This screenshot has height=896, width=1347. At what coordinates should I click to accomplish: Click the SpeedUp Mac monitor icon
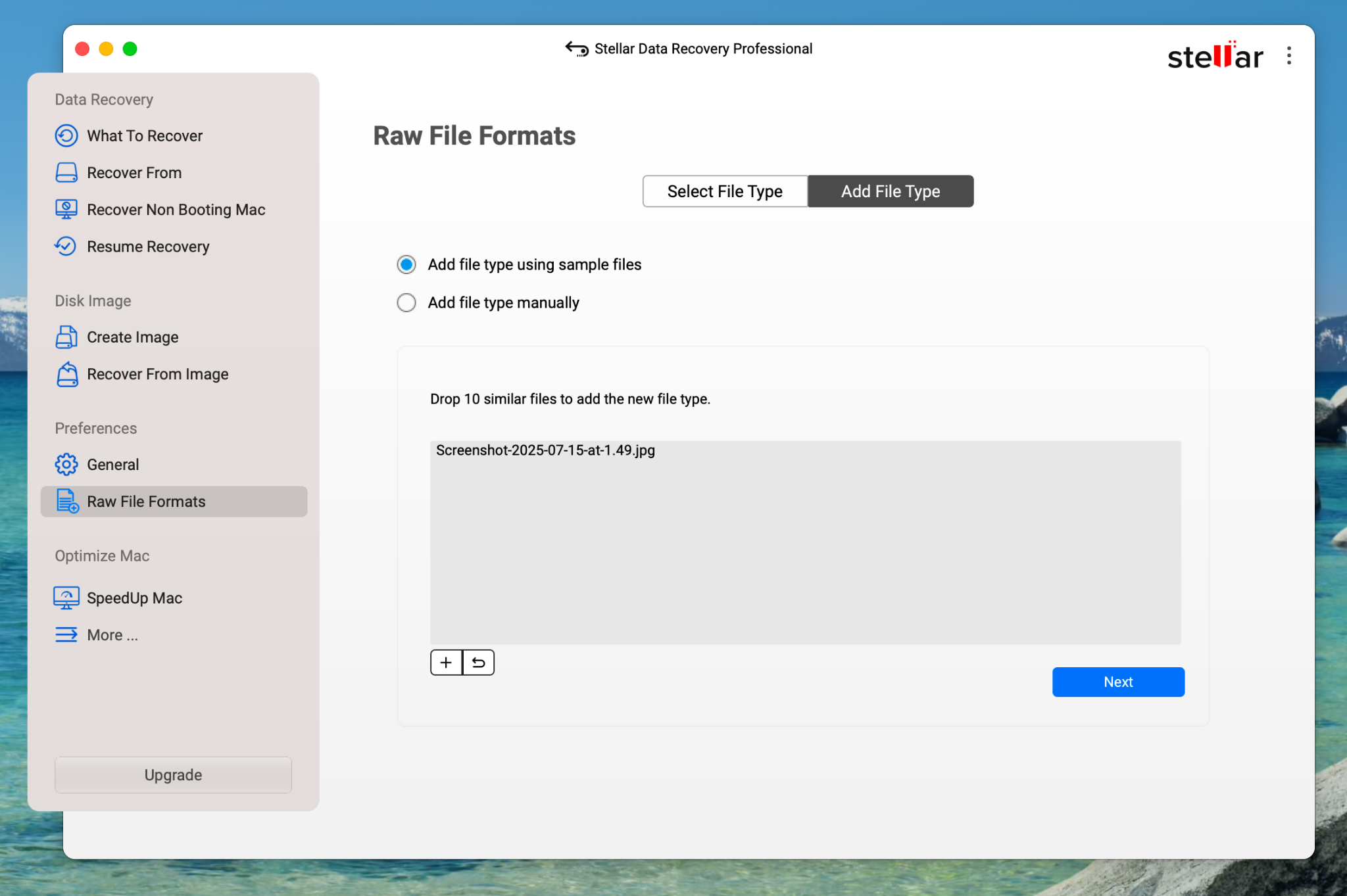[66, 598]
